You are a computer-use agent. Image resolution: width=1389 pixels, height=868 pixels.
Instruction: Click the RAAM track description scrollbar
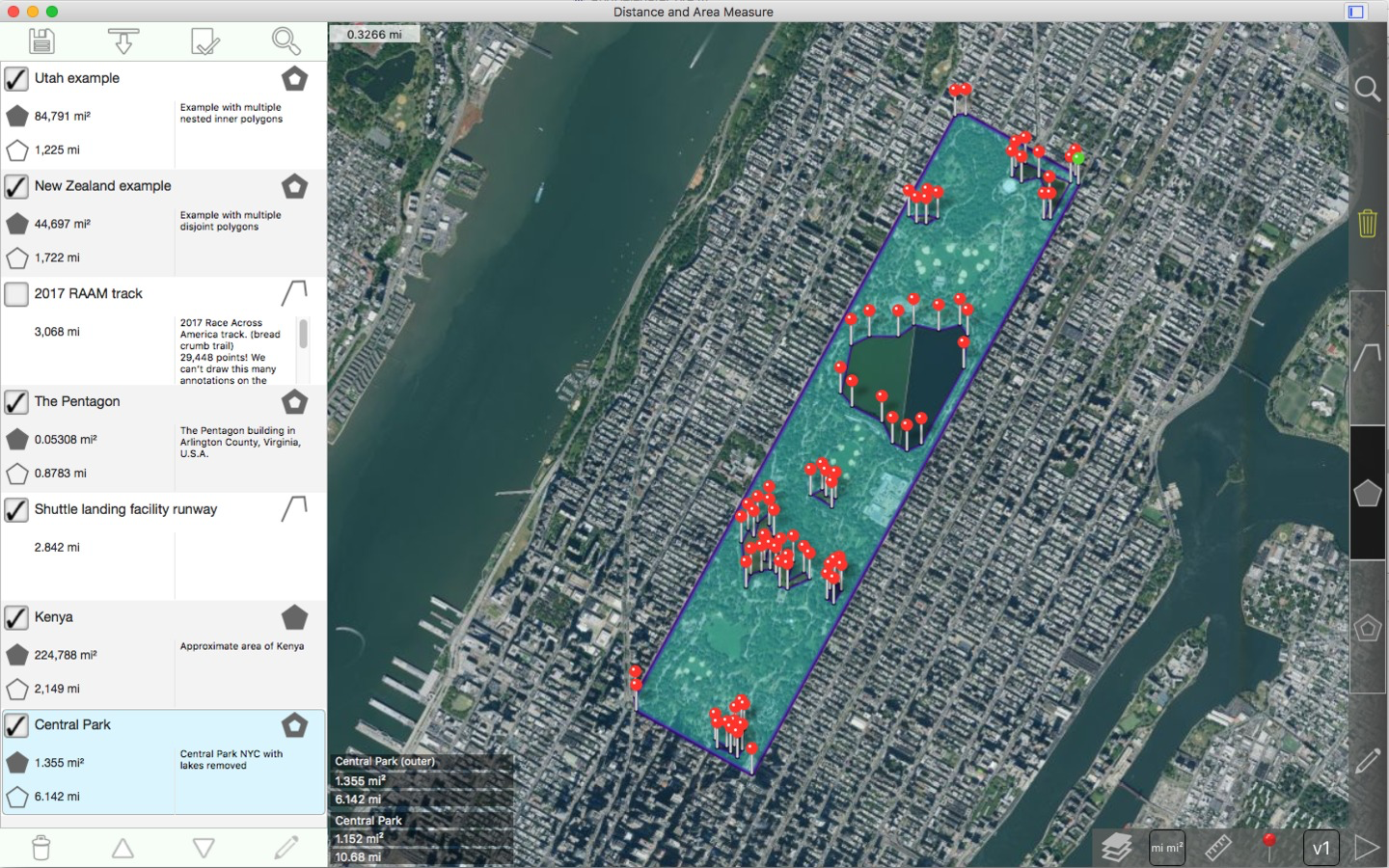(303, 334)
